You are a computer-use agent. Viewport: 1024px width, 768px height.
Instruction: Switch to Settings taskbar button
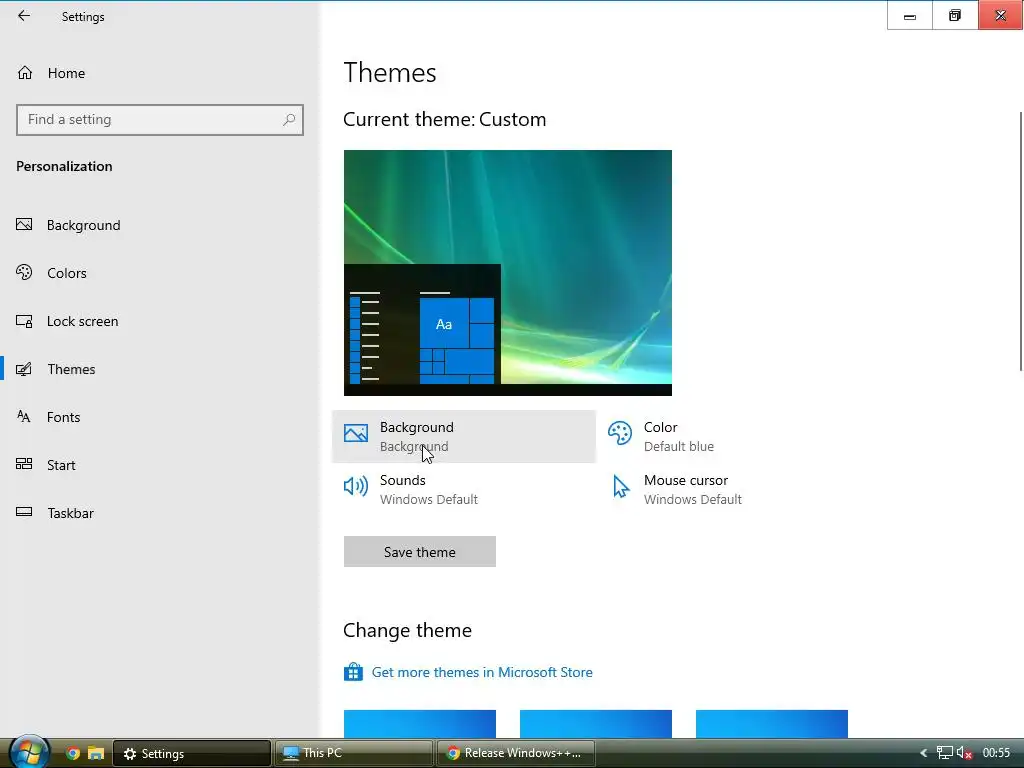pyautogui.click(x=192, y=753)
